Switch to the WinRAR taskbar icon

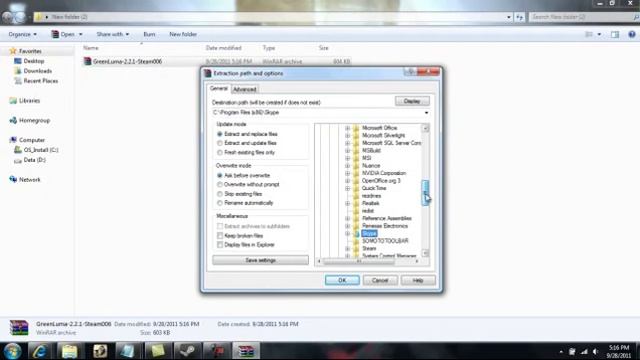(246, 351)
